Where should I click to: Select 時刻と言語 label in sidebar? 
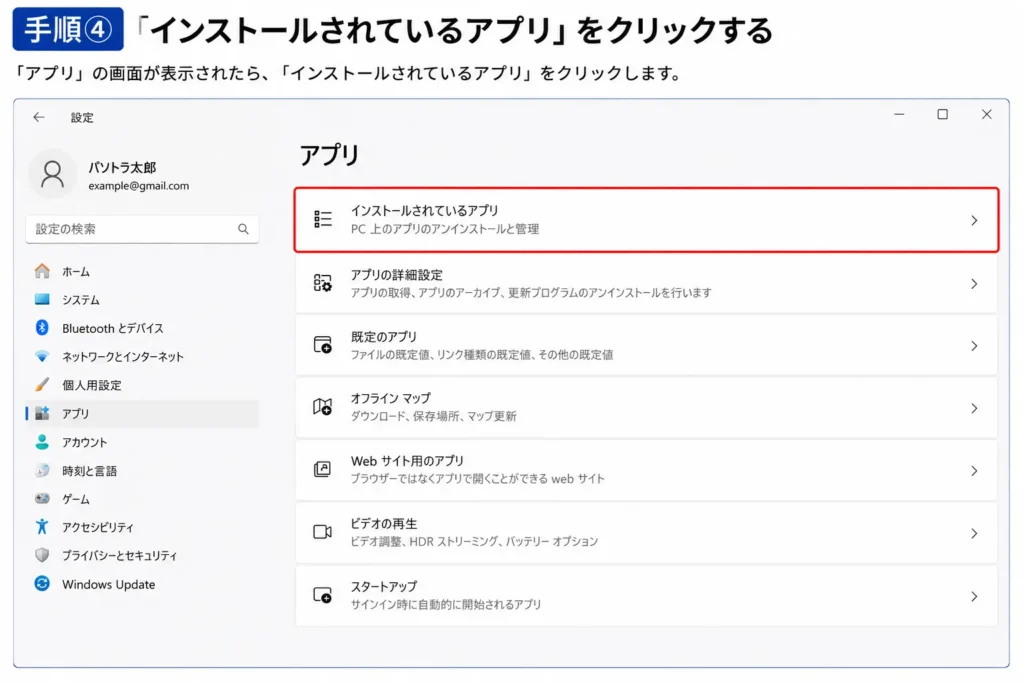click(89, 471)
